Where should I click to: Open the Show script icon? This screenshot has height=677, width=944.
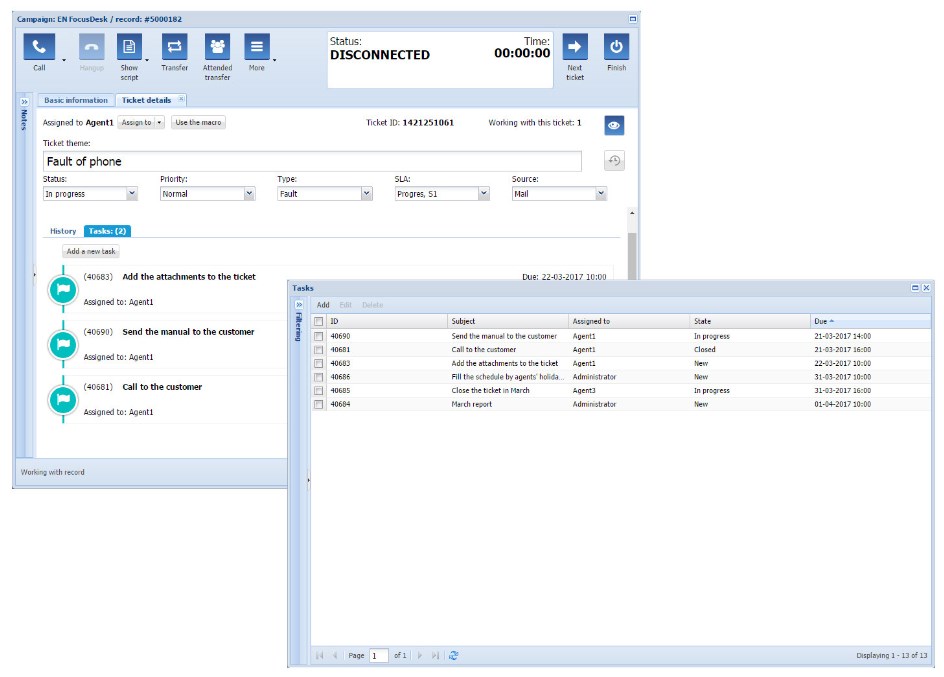(129, 47)
